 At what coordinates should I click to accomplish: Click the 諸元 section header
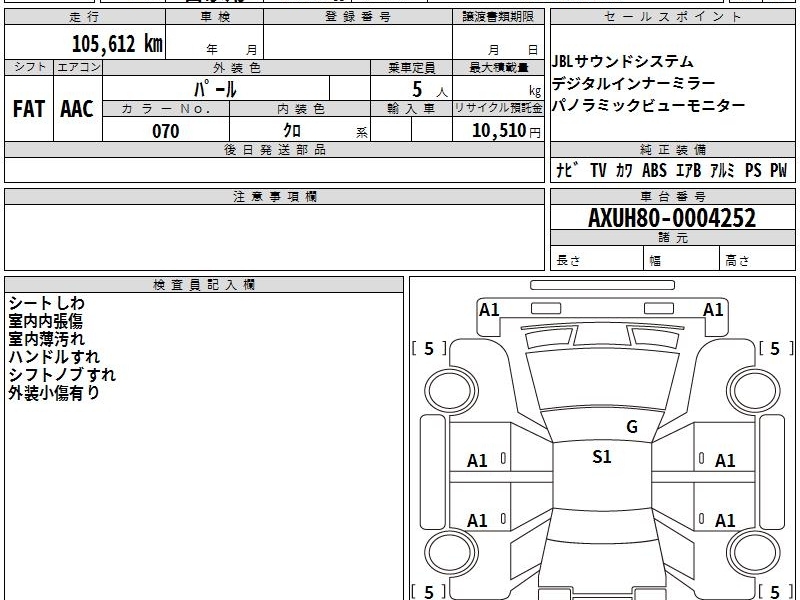click(672, 238)
